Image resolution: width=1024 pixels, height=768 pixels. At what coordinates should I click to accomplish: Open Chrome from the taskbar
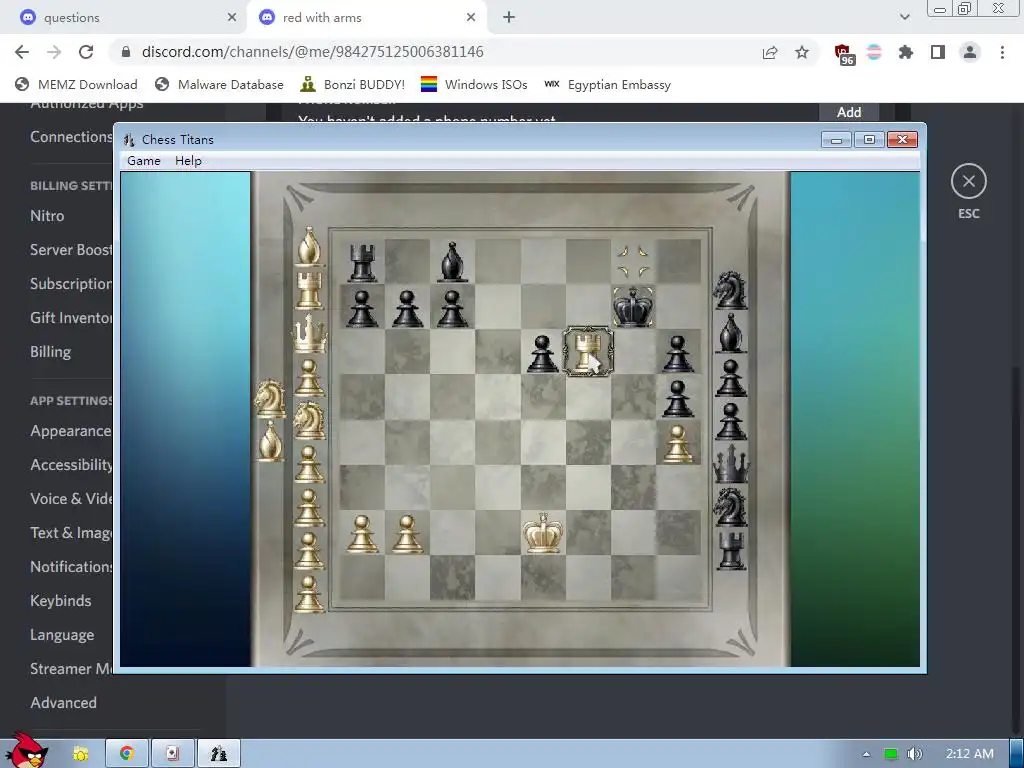click(x=127, y=754)
